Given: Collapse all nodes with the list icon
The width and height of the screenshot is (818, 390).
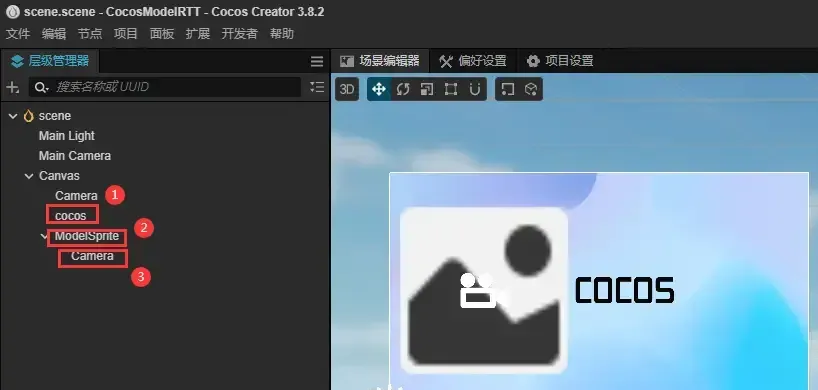Looking at the screenshot, I should (x=317, y=87).
